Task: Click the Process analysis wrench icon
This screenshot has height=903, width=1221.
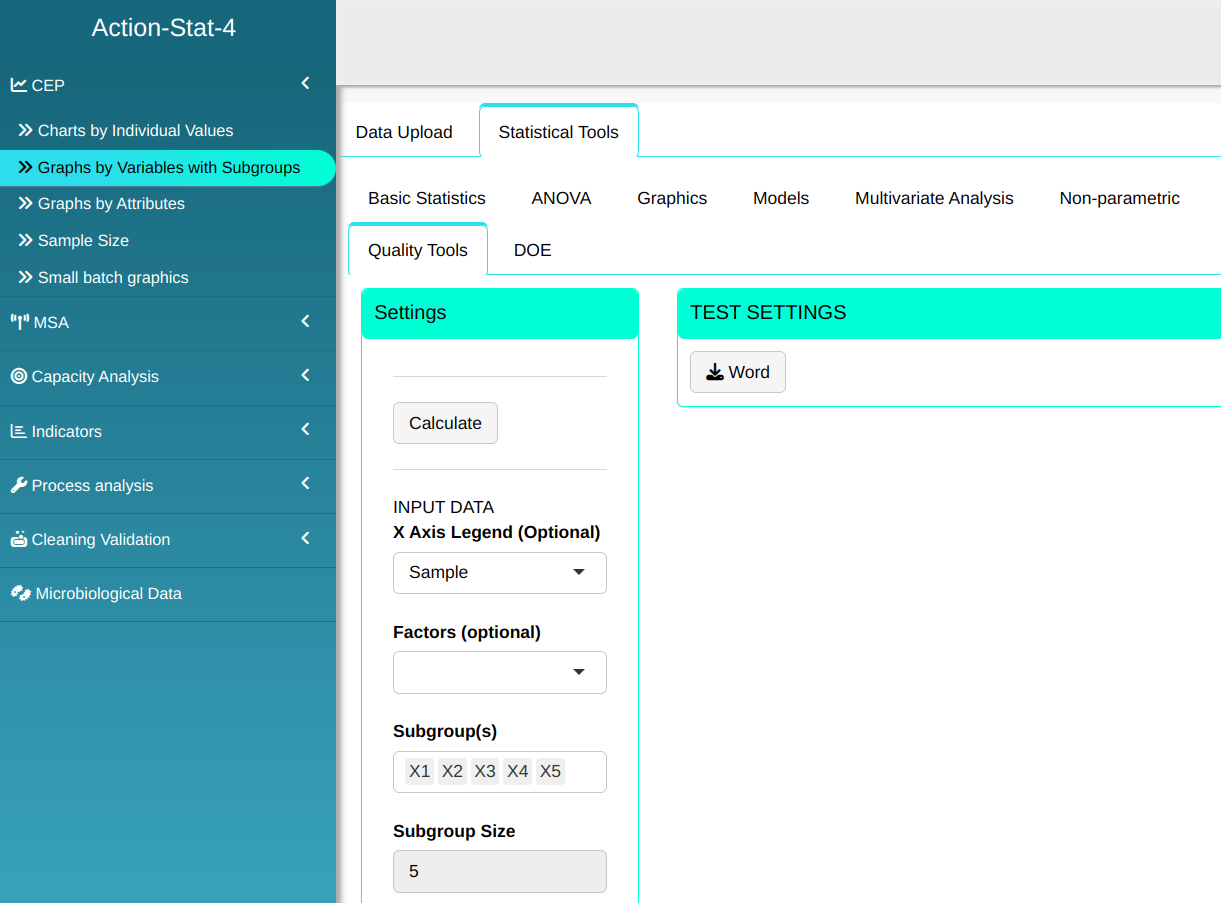Action: pyautogui.click(x=19, y=485)
